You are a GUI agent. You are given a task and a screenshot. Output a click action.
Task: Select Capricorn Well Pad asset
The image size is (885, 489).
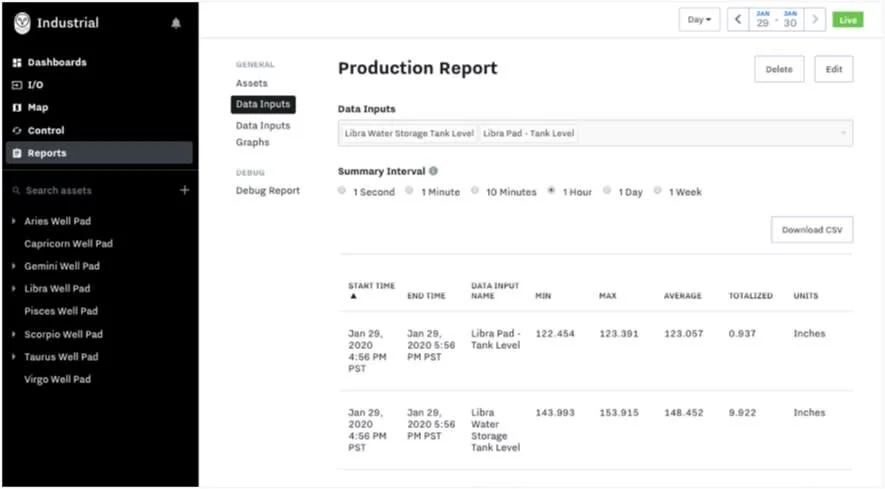pos(68,243)
